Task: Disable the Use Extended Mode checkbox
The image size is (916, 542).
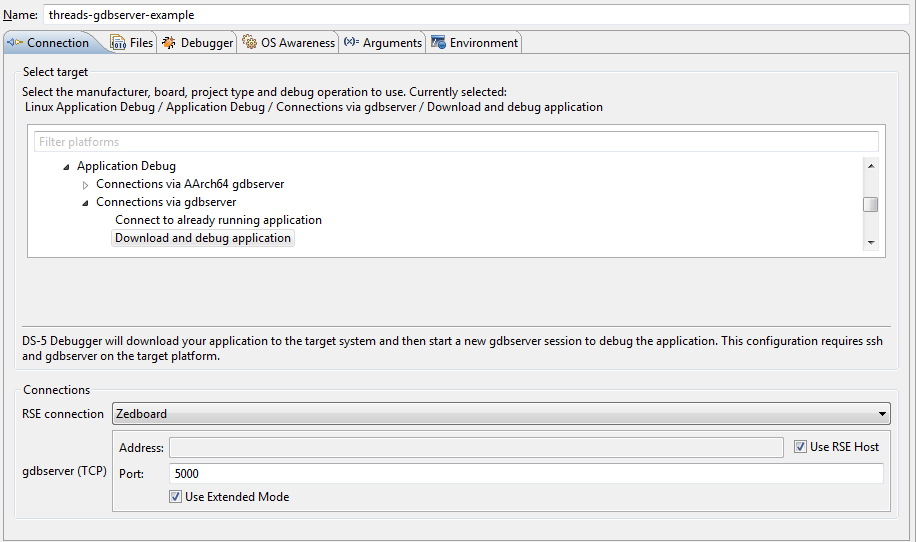Action: 176,497
